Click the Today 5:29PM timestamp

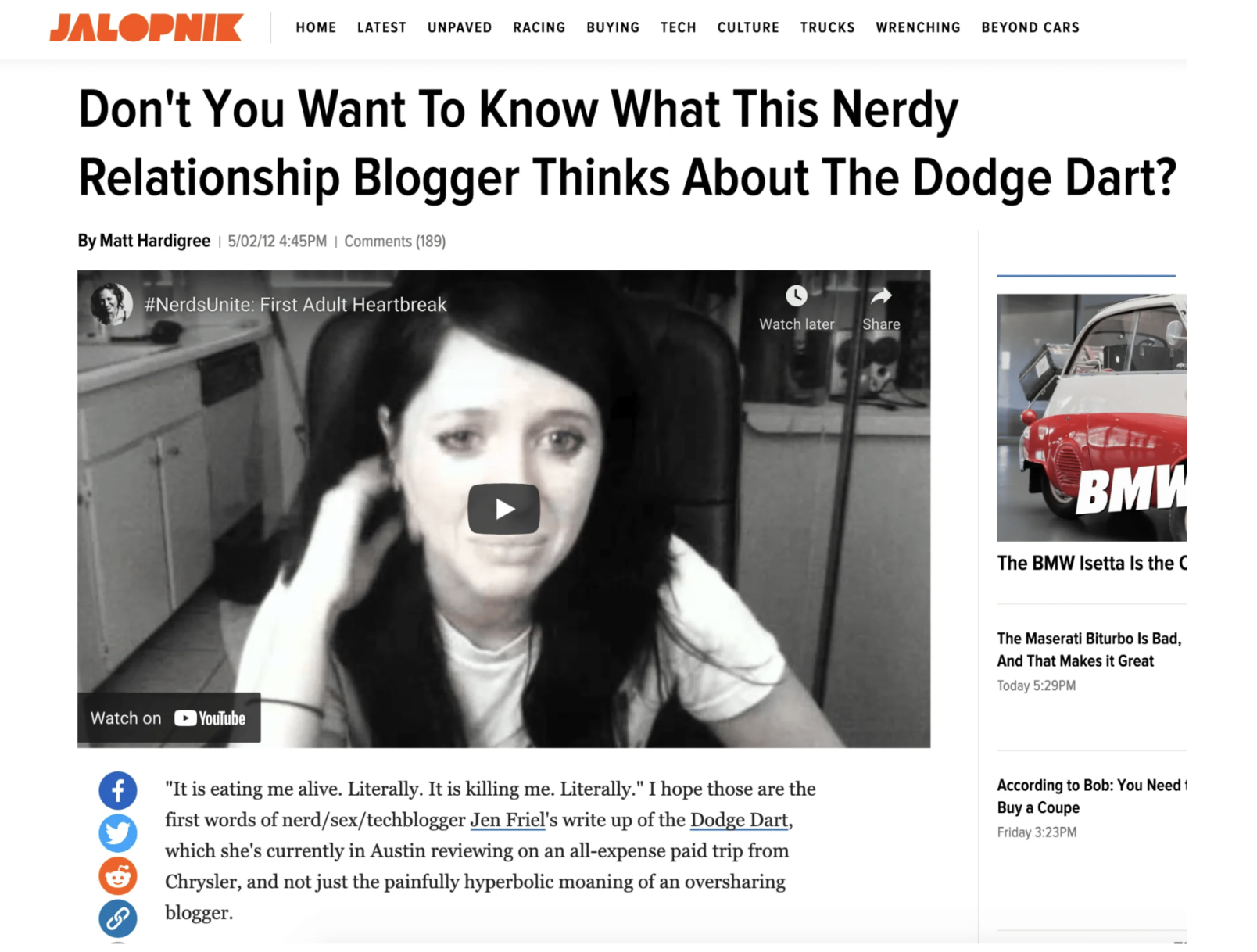click(x=1036, y=685)
